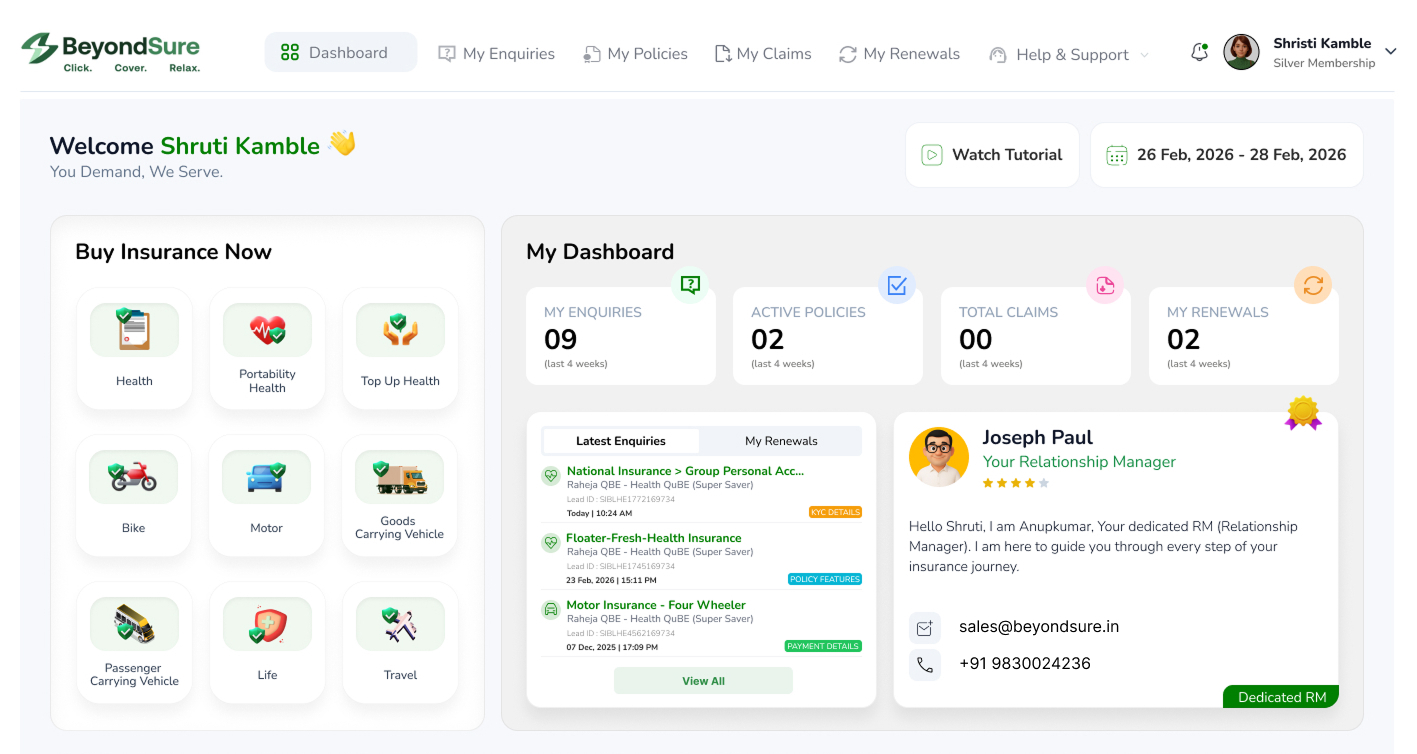The width and height of the screenshot is (1417, 754).
Task: Click the award ribbon badge icon
Action: [1303, 413]
